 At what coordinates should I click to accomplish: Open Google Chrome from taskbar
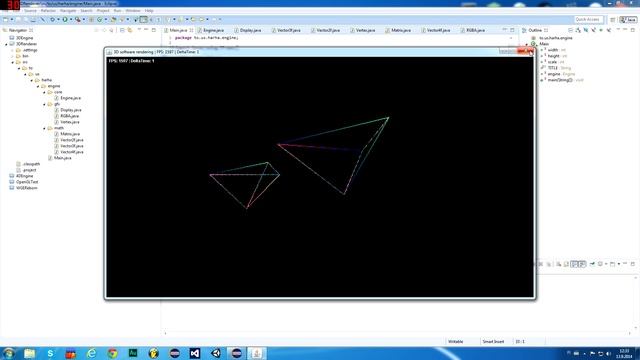112,353
